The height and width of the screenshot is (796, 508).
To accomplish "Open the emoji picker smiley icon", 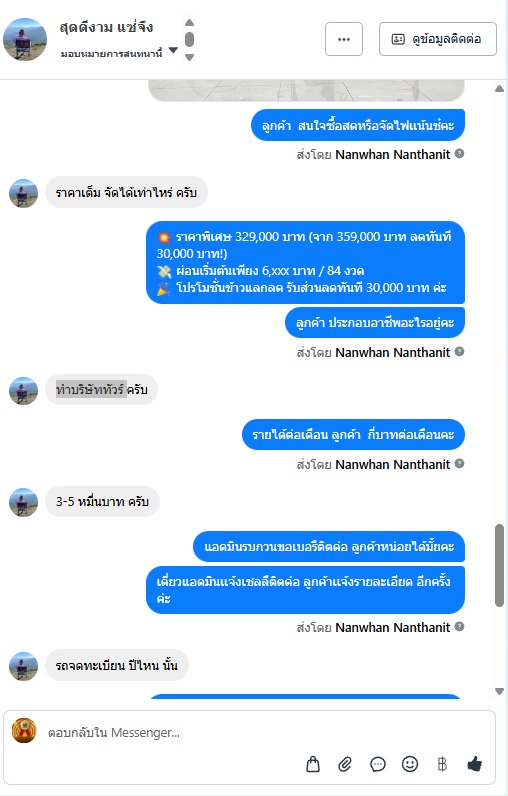I will tap(410, 764).
